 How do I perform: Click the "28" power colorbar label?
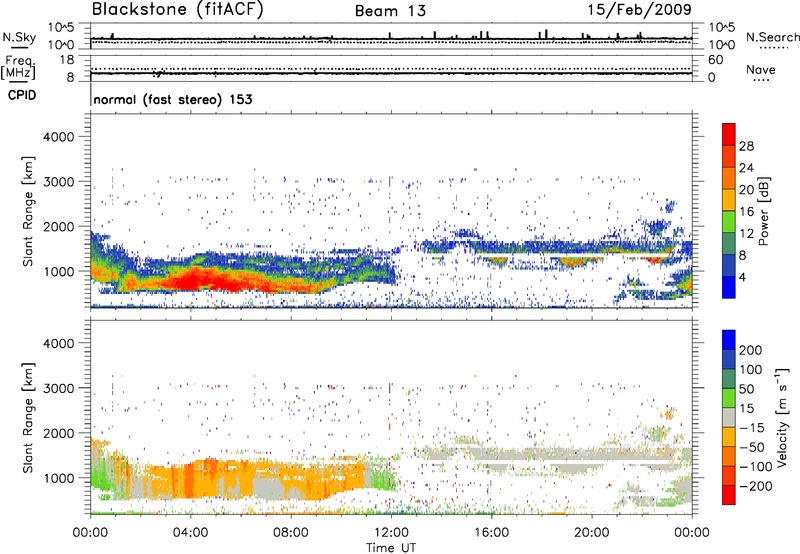[746, 146]
